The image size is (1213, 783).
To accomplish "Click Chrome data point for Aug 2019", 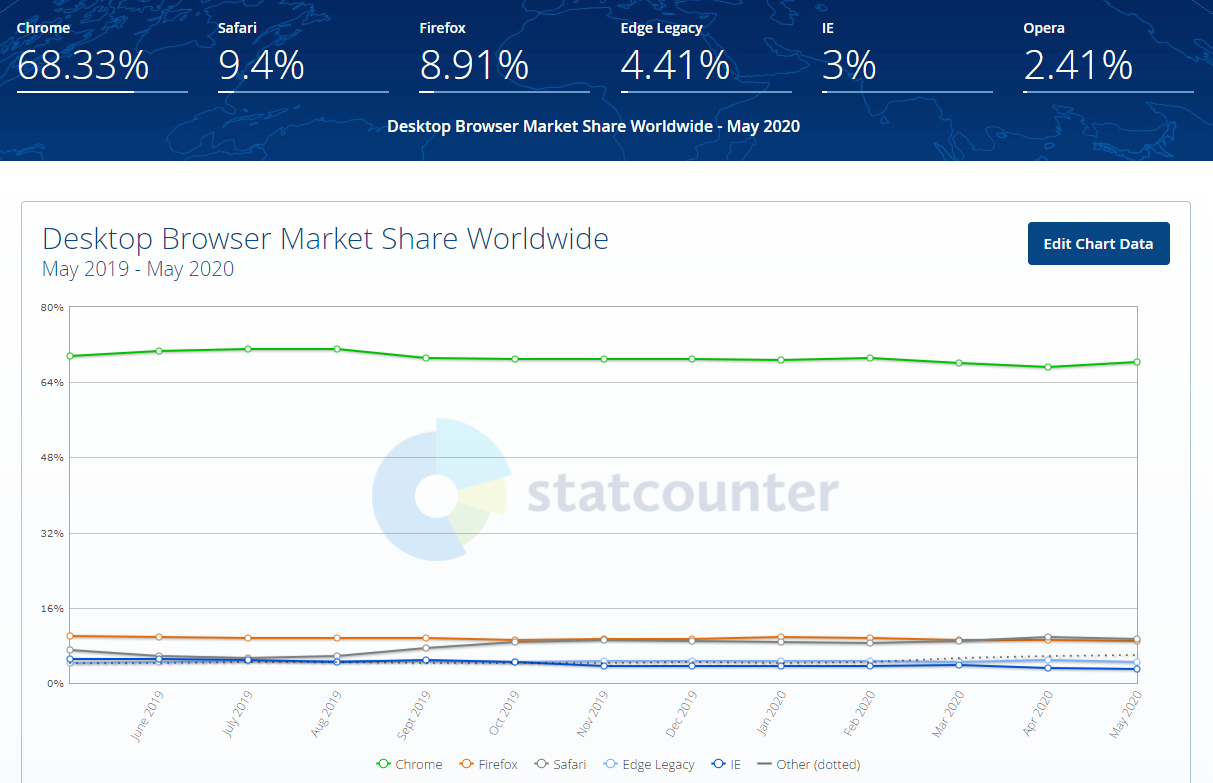I will pyautogui.click(x=337, y=349).
